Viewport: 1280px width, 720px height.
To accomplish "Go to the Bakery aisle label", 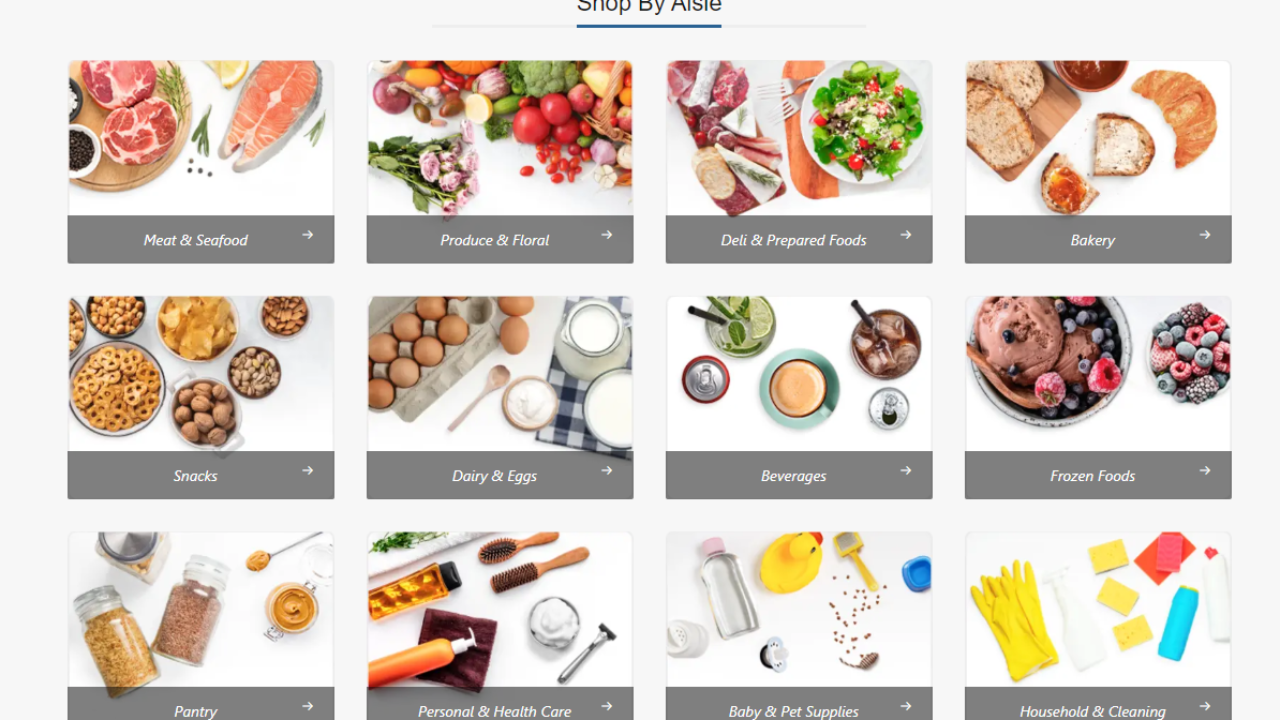I will [1092, 240].
